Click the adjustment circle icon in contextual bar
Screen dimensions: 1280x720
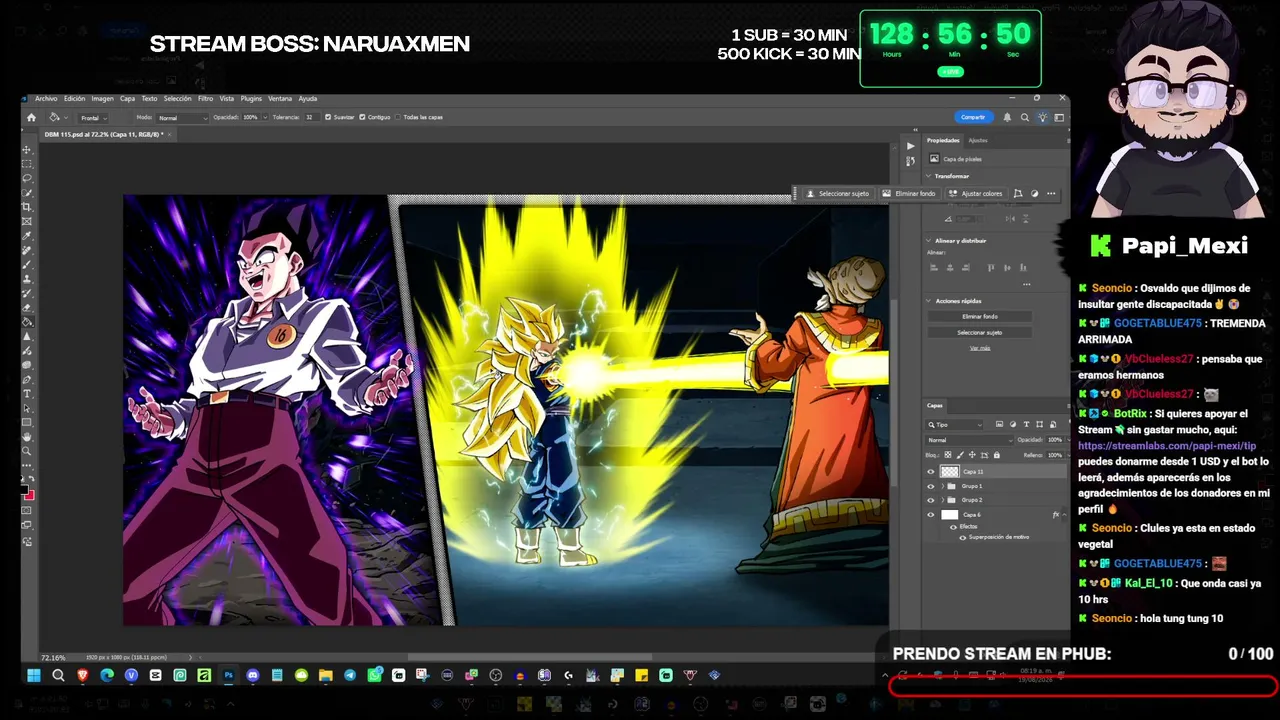point(1035,194)
